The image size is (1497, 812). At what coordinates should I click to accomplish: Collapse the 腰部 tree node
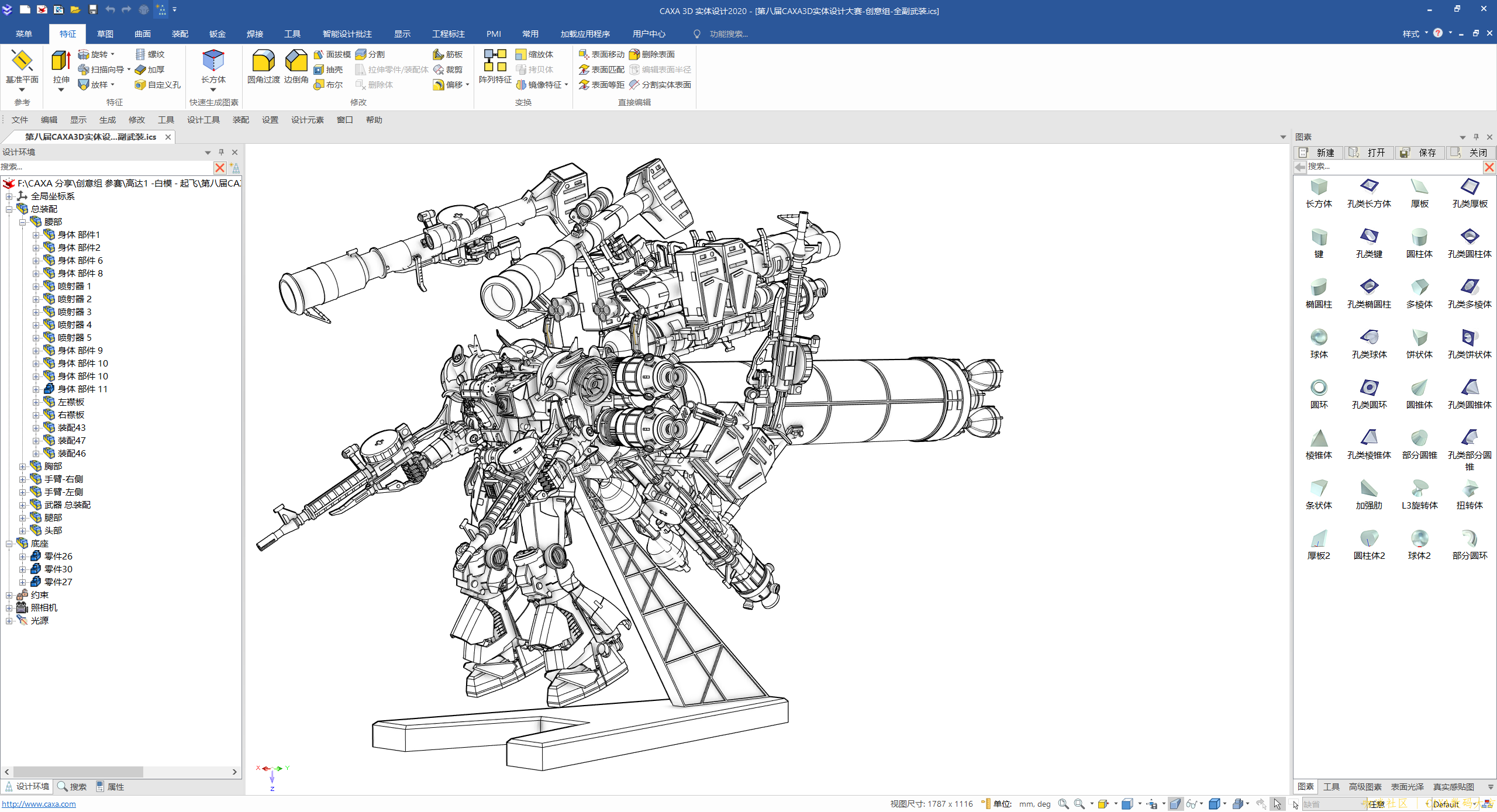22,222
